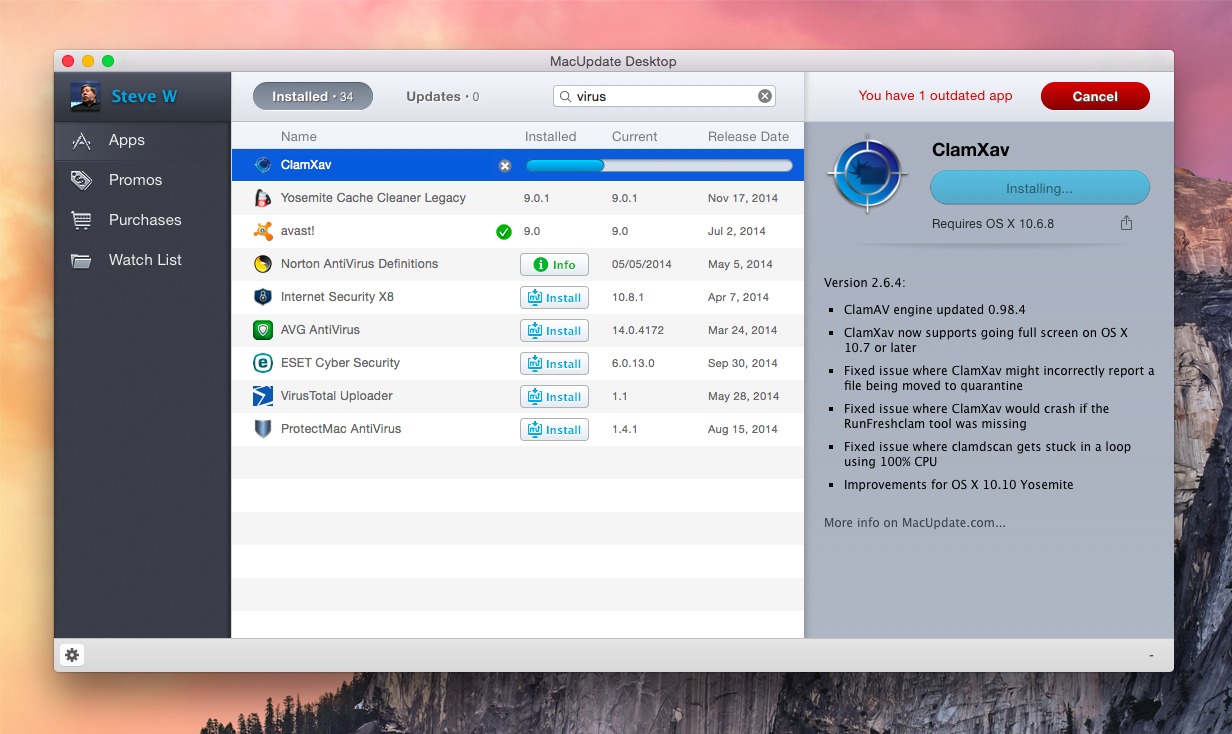
Task: Cancel the ClamXav download in its row
Action: click(x=505, y=165)
